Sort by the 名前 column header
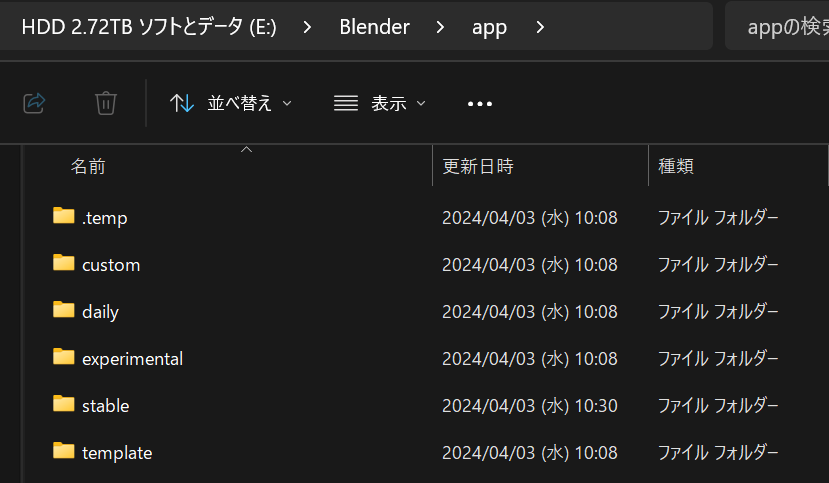Screen dimensions: 829x483 [x=88, y=166]
